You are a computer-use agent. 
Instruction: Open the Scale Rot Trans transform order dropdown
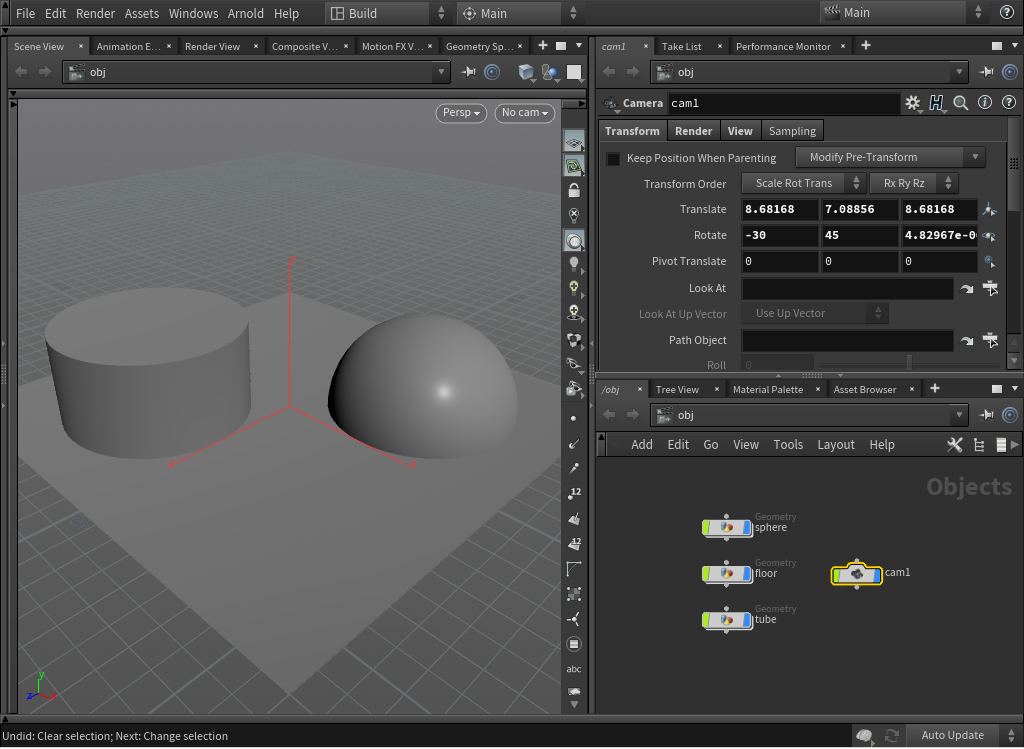(795, 183)
